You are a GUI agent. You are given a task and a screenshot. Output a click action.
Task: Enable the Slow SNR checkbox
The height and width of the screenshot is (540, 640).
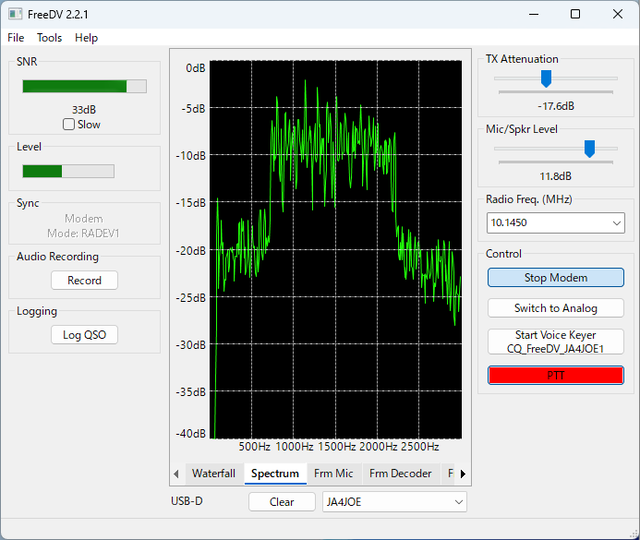coord(69,124)
